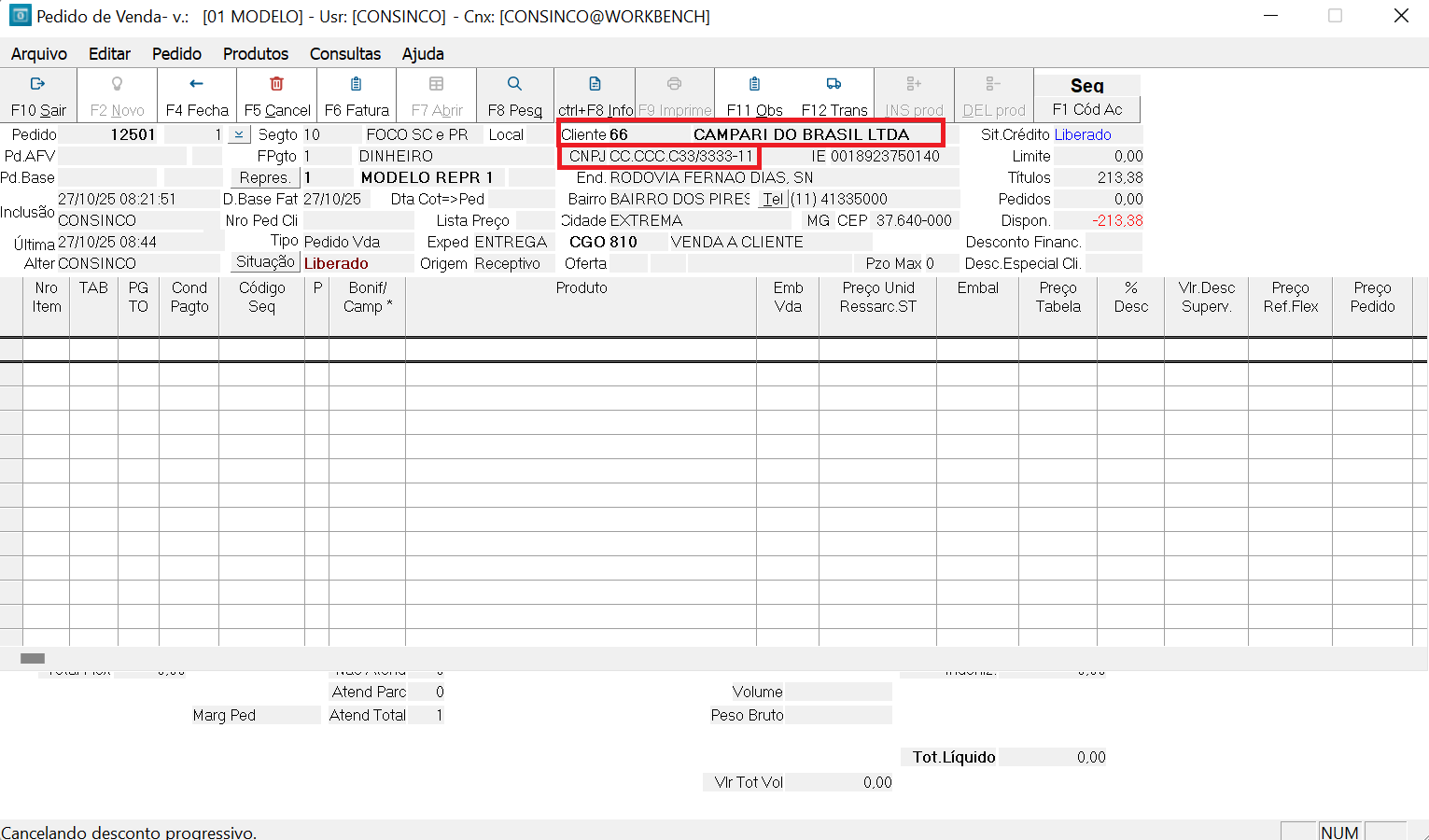Click the F7 Abrir toolbar button
The width and height of the screenshot is (1429, 840).
pyautogui.click(x=437, y=96)
